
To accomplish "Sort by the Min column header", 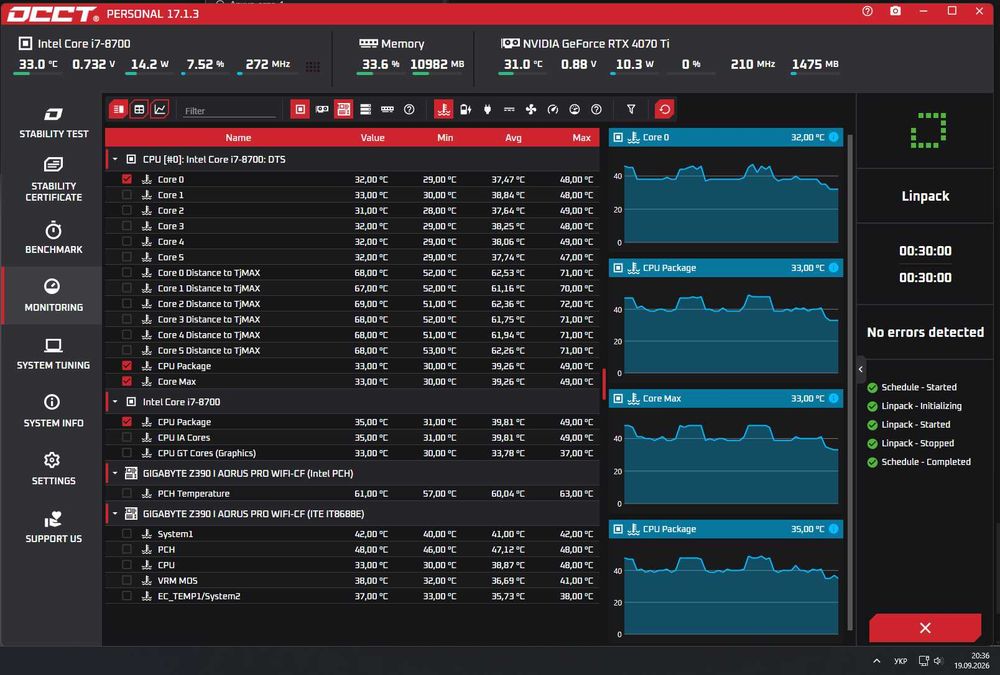I will click(445, 137).
